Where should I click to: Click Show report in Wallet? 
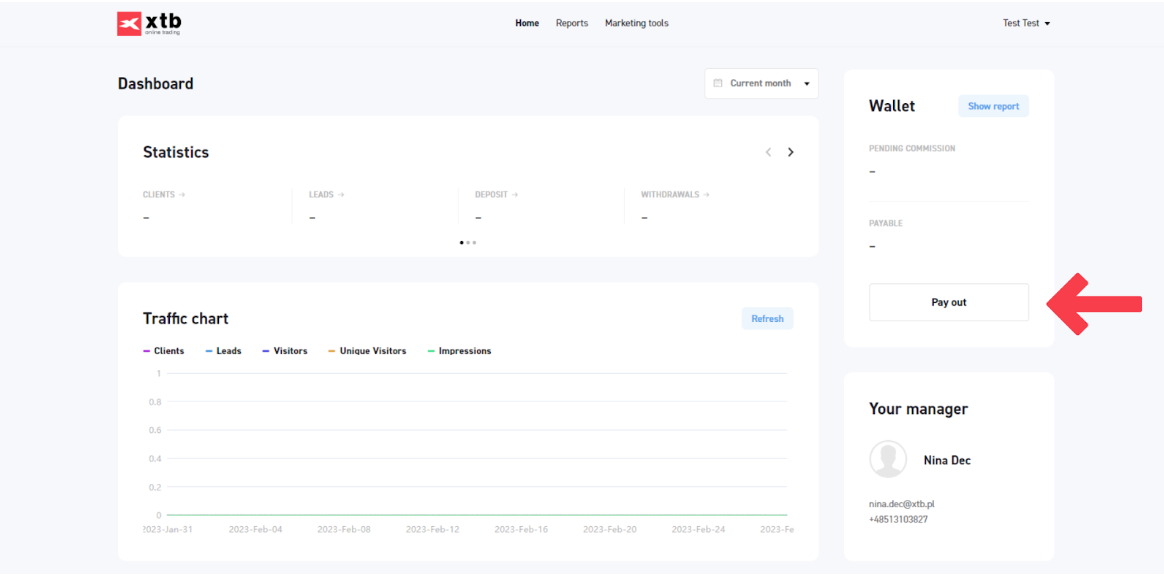pyautogui.click(x=993, y=106)
